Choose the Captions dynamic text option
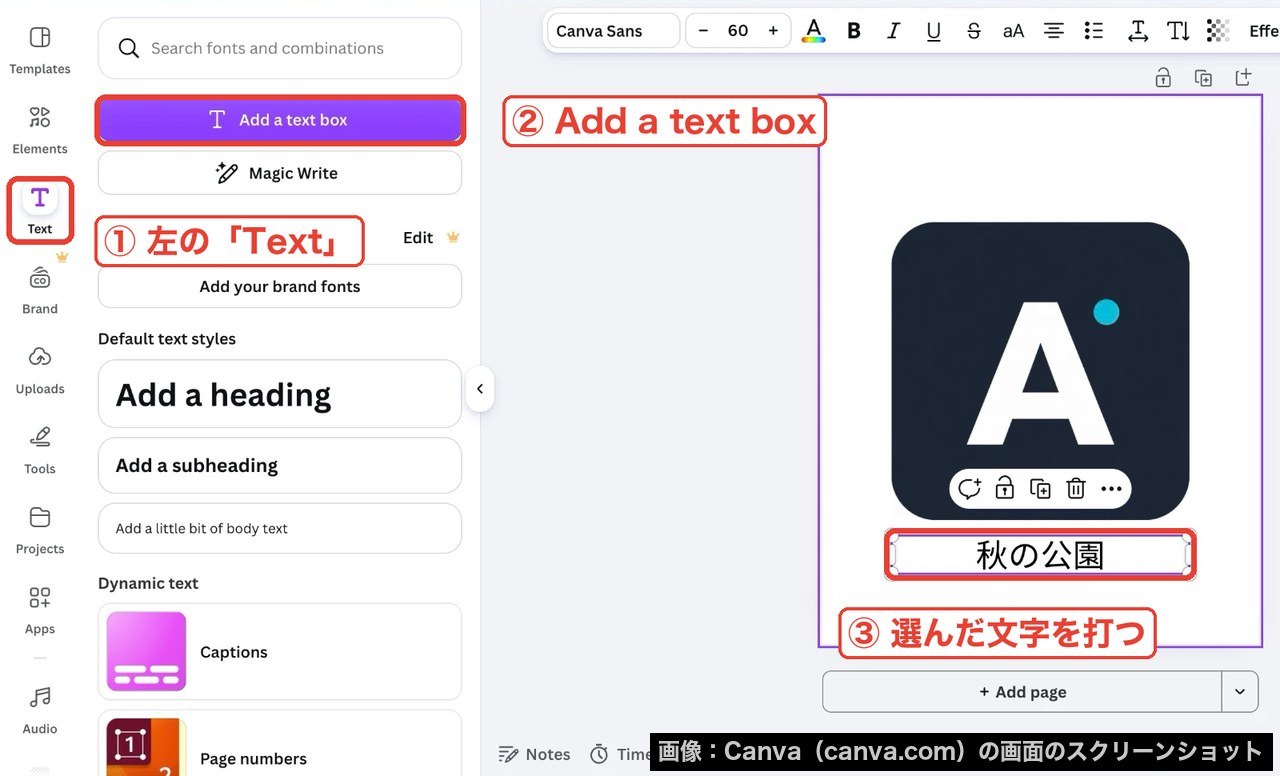This screenshot has width=1280, height=776. click(280, 652)
